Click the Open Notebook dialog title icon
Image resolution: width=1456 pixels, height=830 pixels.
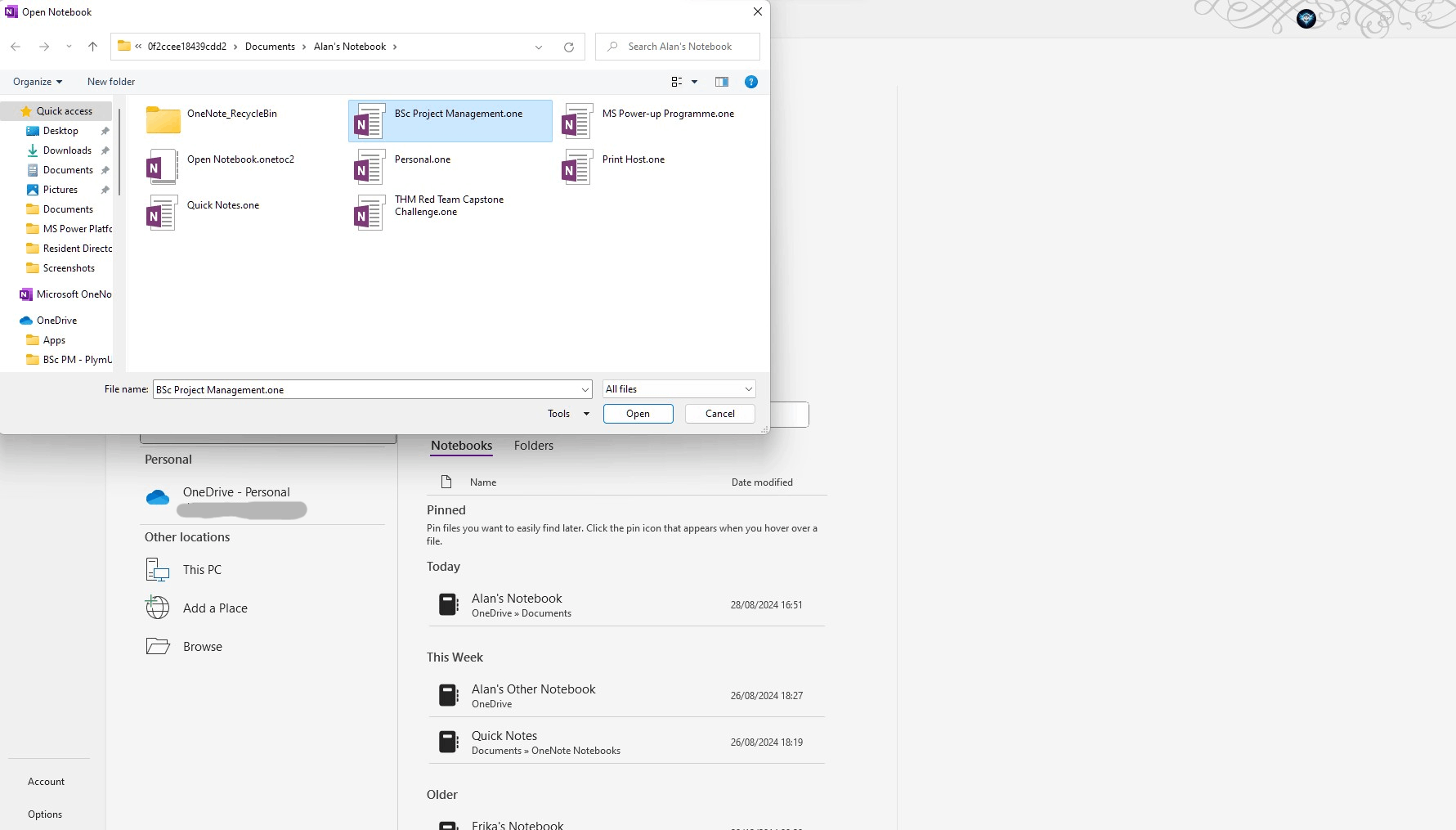click(11, 11)
